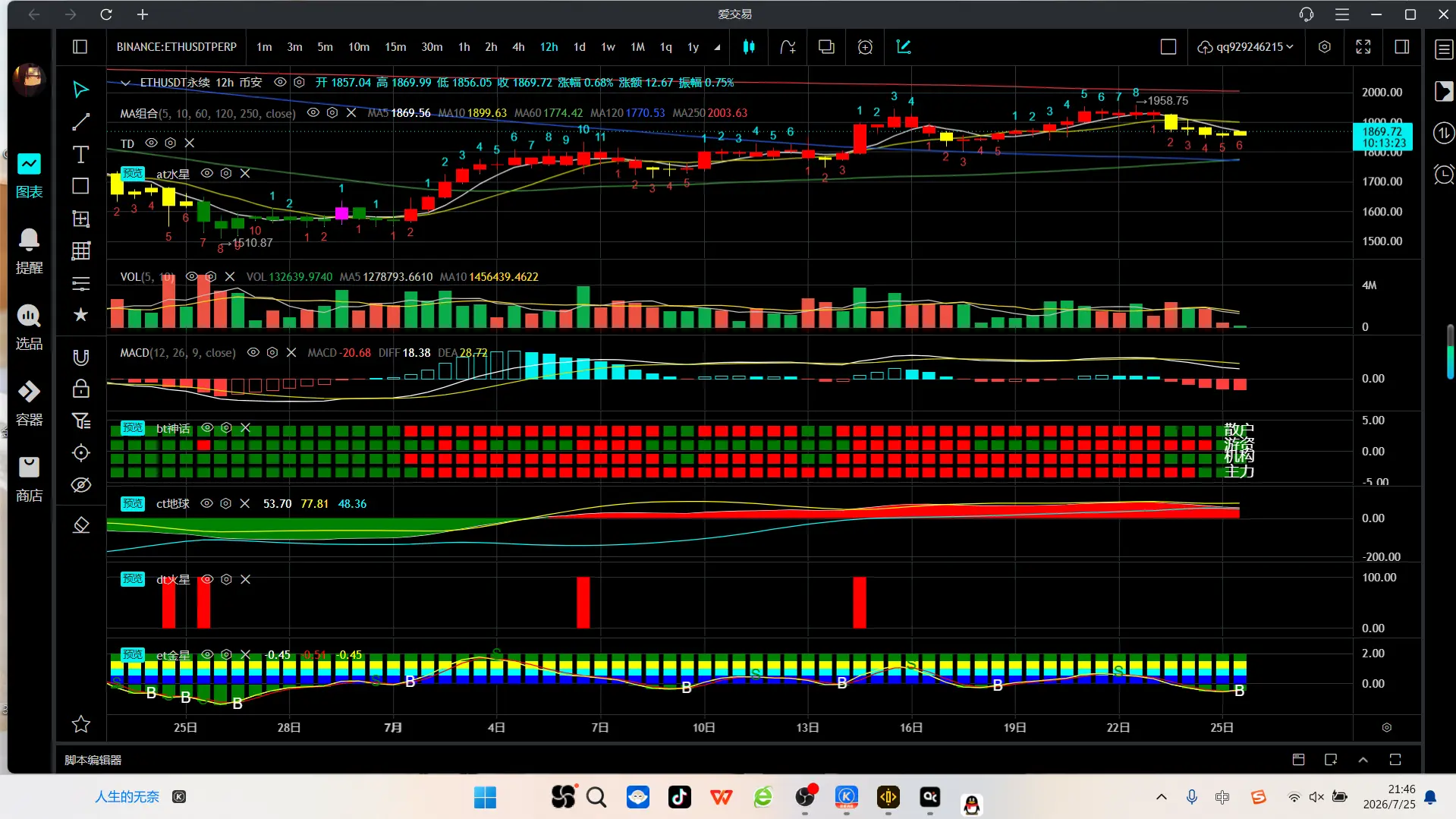Toggle visibility of the MACD indicator
Viewport: 1456px width, 819px height.
click(x=253, y=352)
